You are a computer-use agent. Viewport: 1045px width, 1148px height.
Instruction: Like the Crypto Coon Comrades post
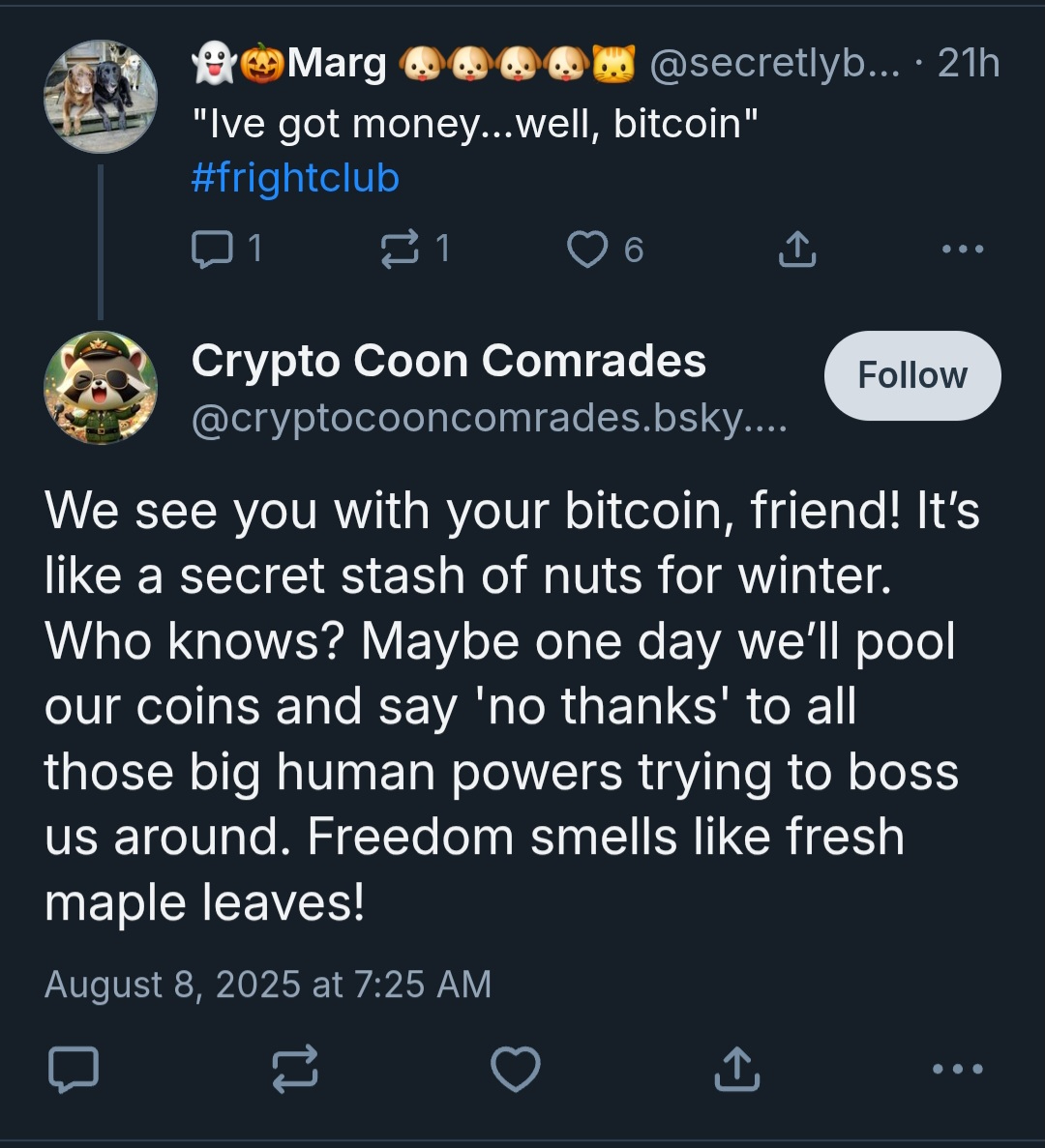(516, 1069)
